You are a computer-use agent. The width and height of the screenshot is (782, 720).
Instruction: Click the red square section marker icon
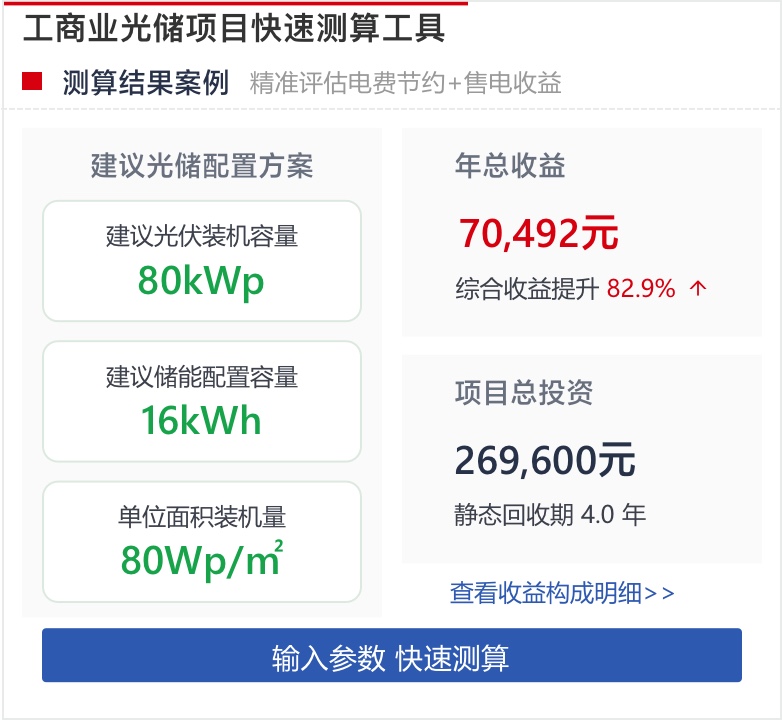pos(32,82)
